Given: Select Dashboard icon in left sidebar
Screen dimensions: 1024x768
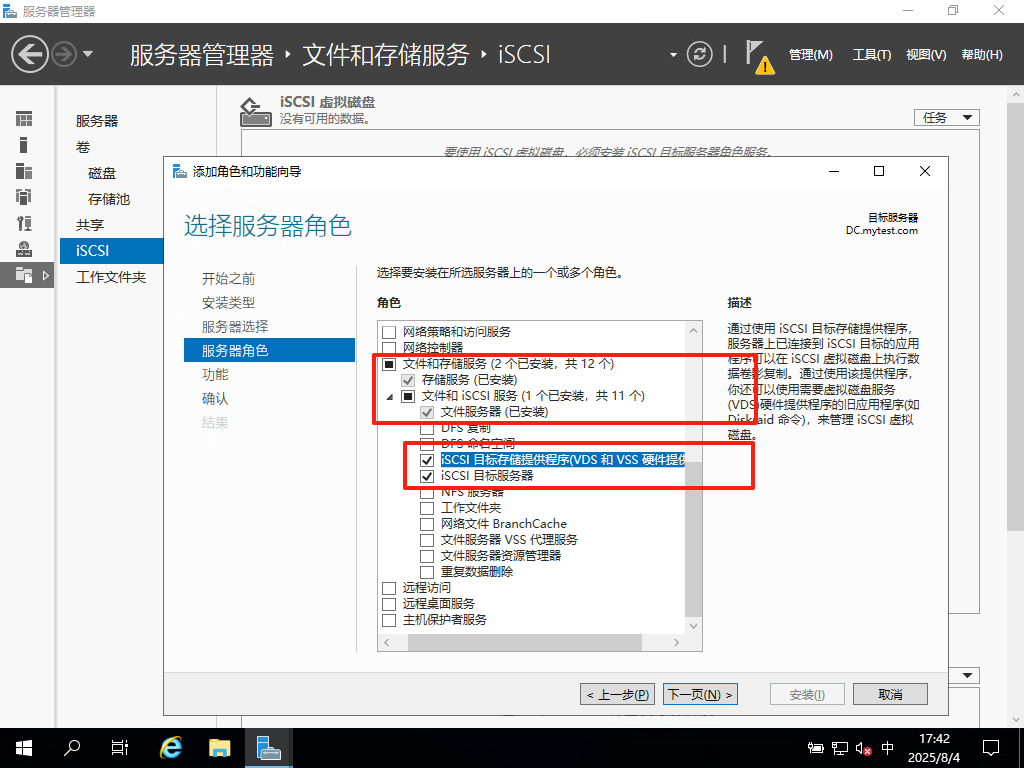Looking at the screenshot, I should click(24, 119).
